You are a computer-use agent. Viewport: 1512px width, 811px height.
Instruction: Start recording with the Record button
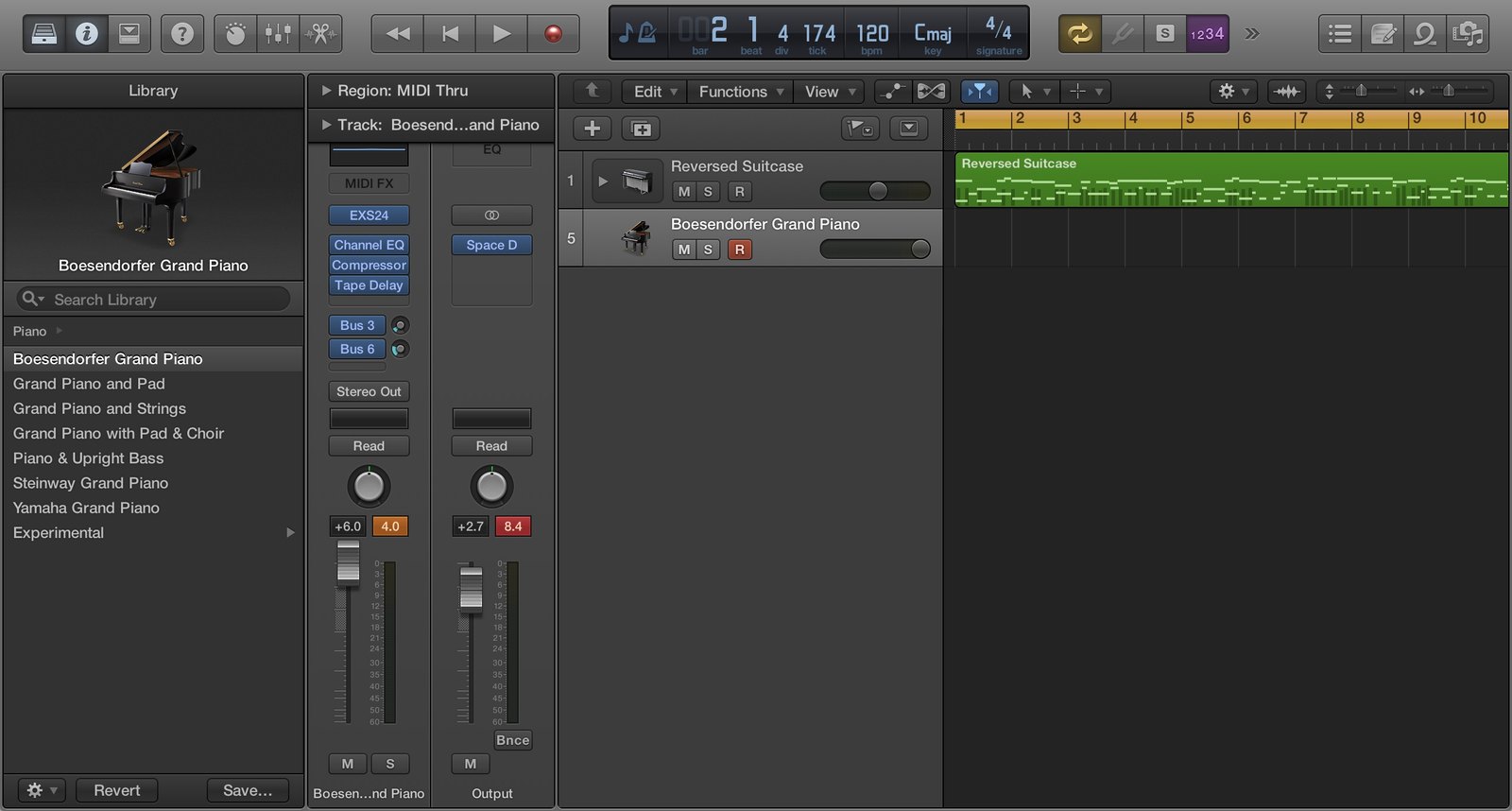click(554, 34)
